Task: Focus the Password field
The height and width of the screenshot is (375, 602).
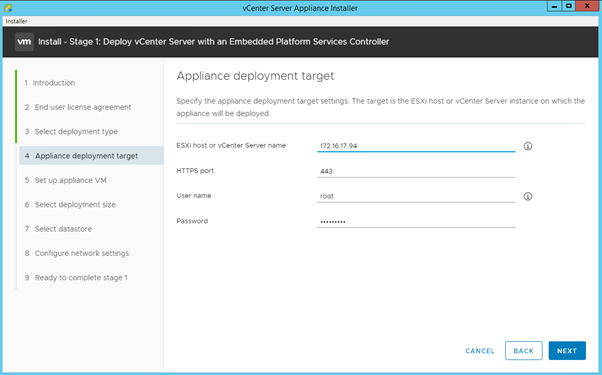Action: (x=416, y=221)
